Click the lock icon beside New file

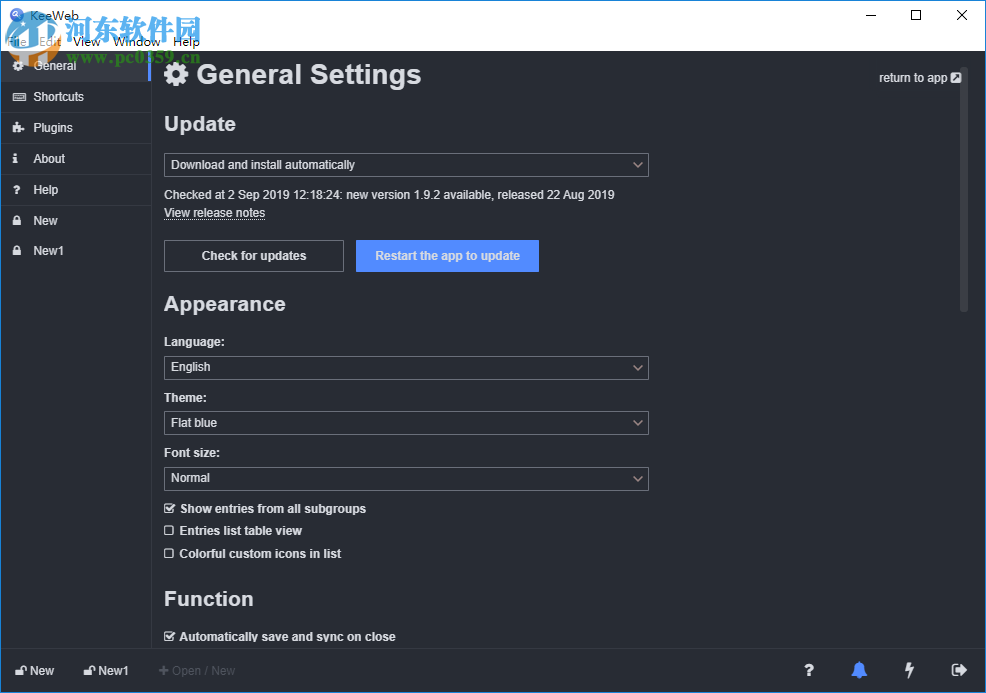(x=17, y=220)
